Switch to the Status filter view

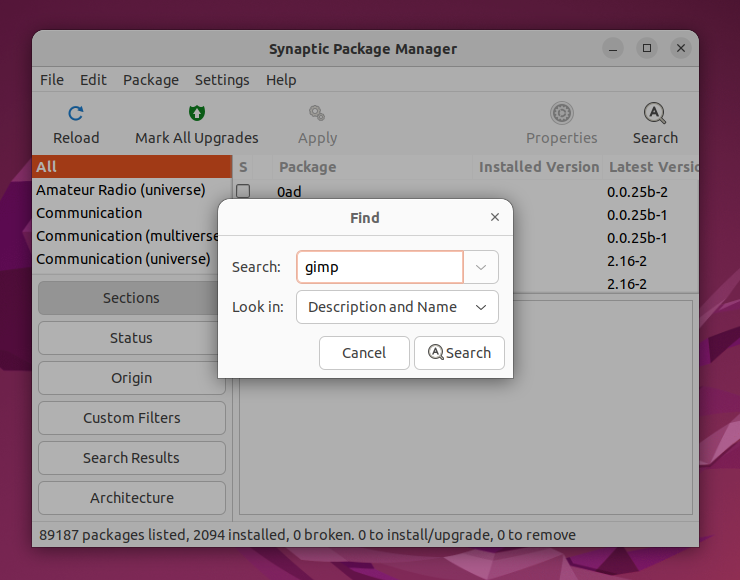(x=132, y=338)
